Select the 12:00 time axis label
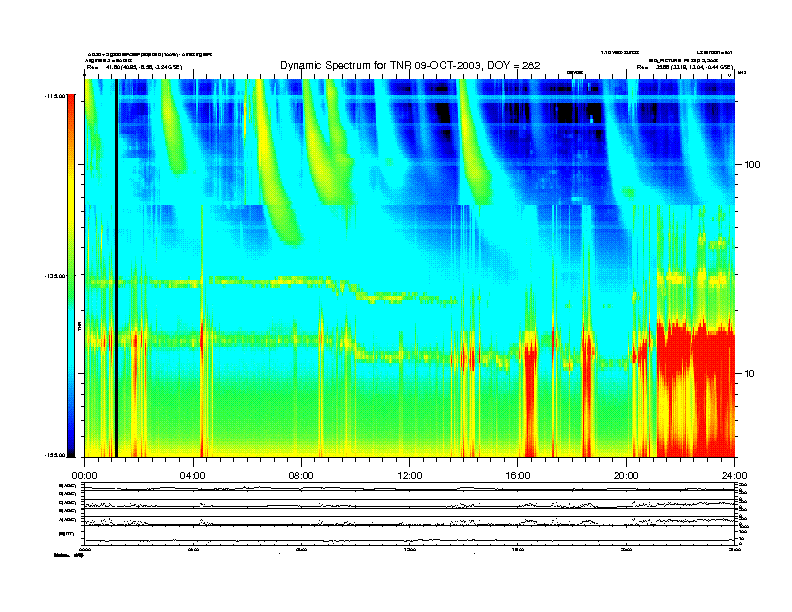The image size is (792, 612). click(x=410, y=476)
